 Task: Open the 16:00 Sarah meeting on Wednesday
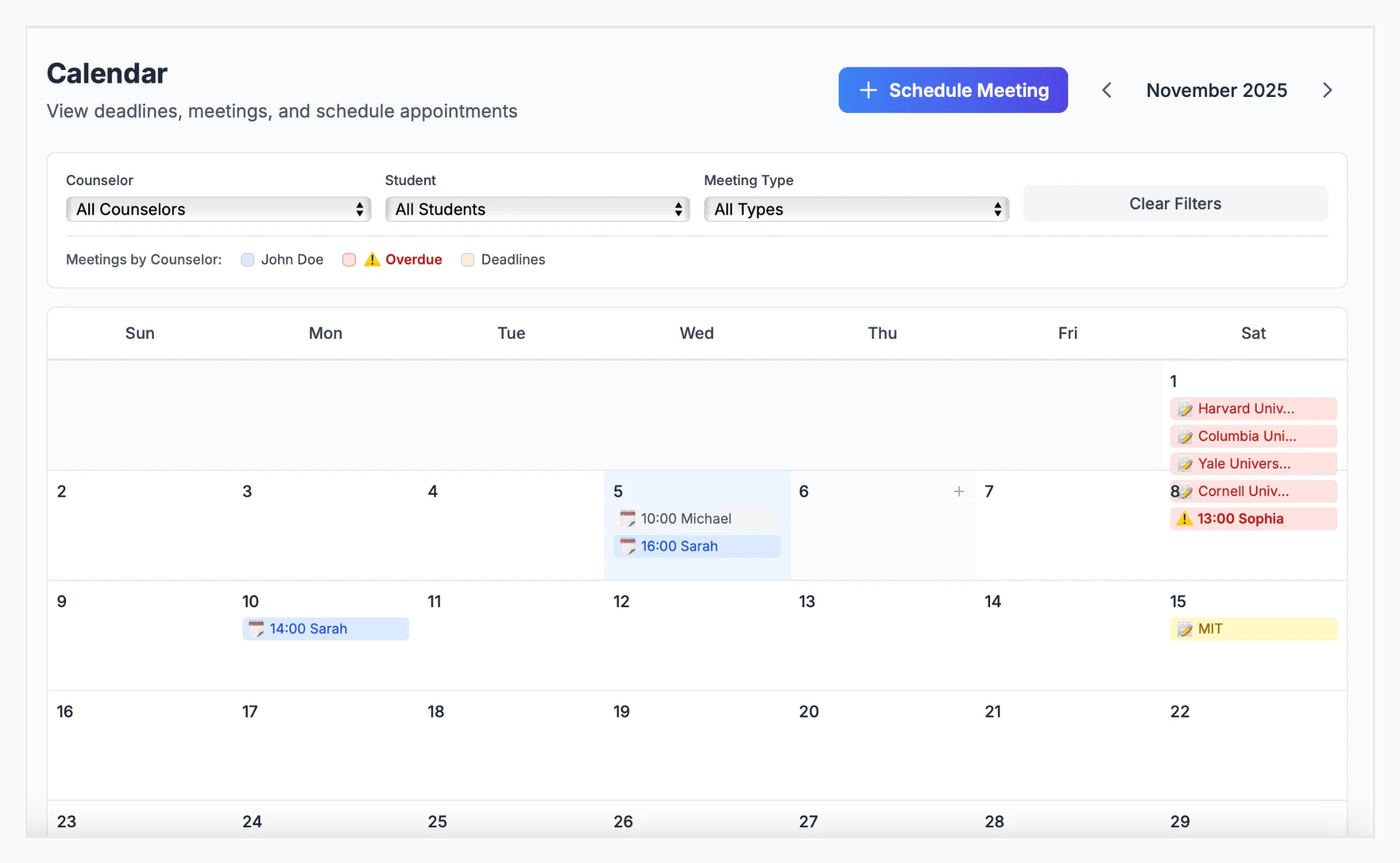coord(697,547)
